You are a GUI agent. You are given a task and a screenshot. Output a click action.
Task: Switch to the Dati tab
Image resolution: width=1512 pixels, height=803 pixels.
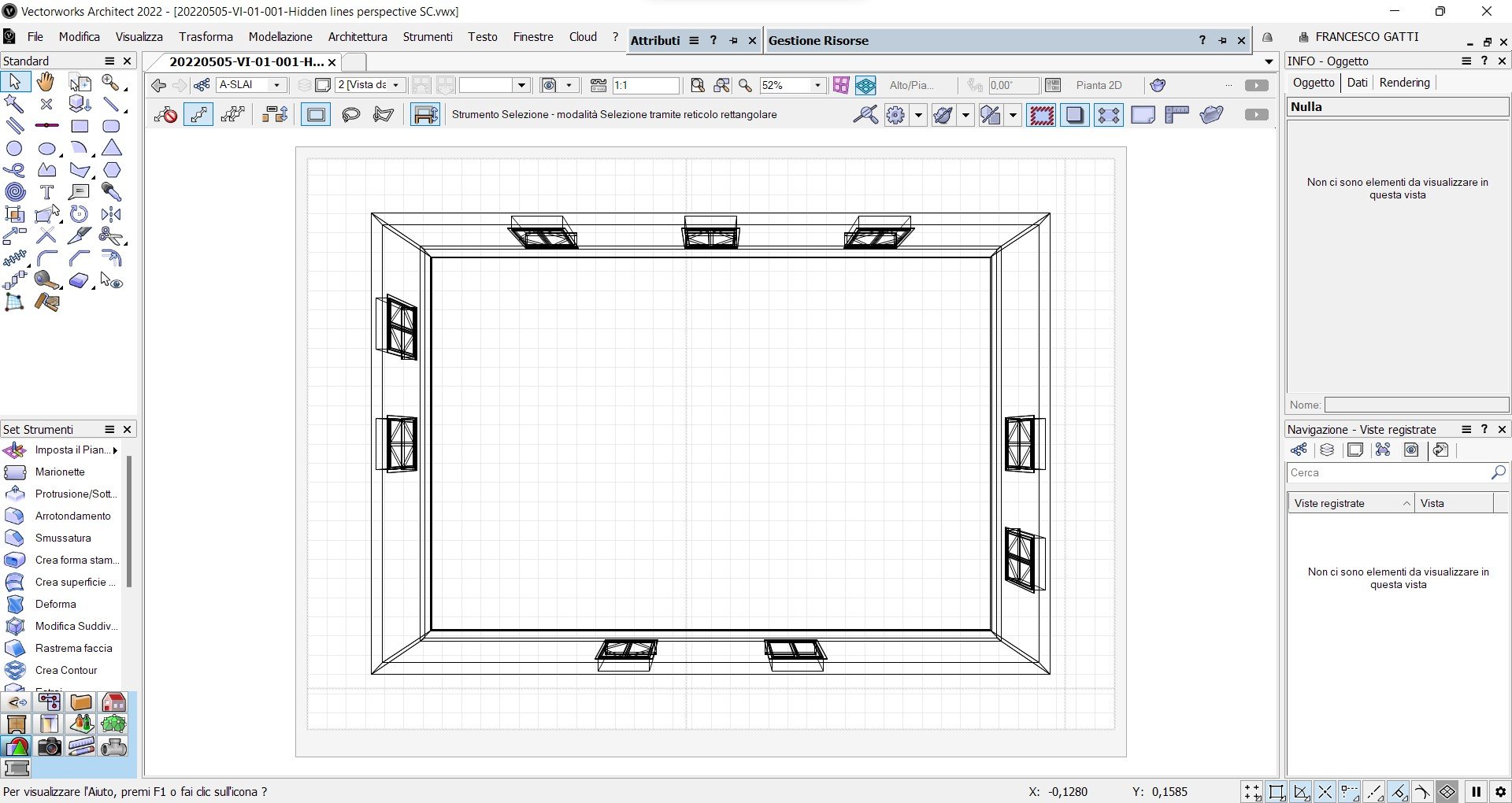(1358, 83)
